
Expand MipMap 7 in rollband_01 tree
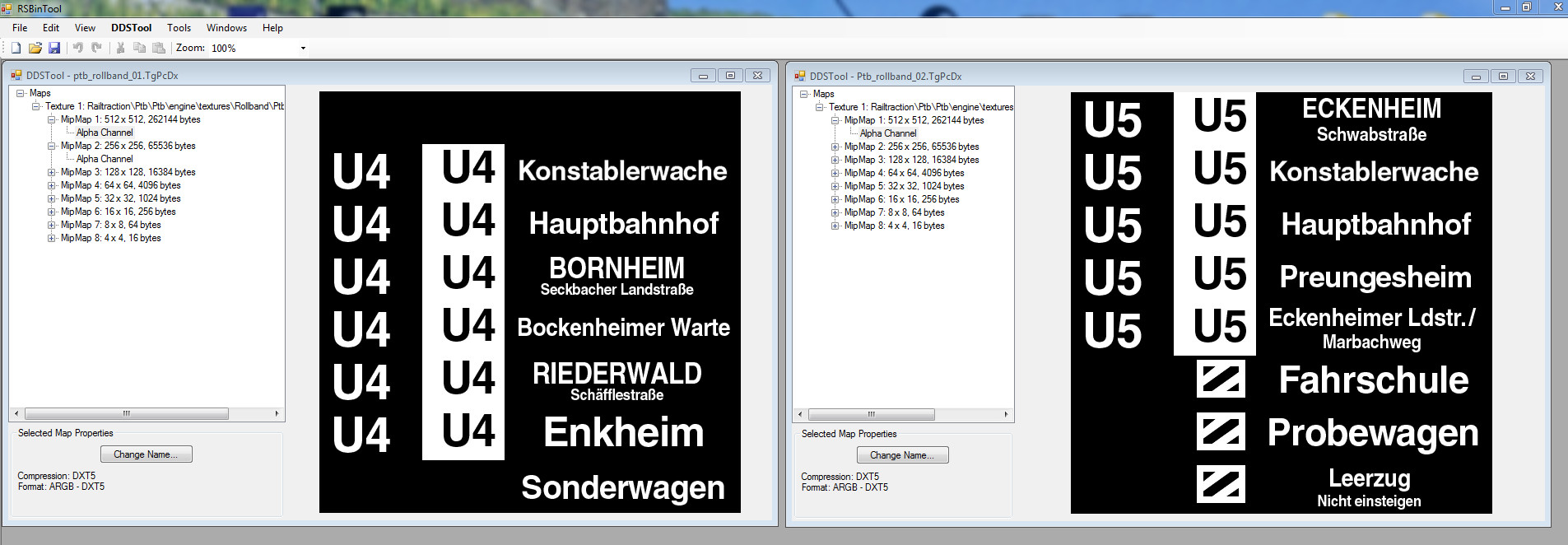[x=51, y=225]
